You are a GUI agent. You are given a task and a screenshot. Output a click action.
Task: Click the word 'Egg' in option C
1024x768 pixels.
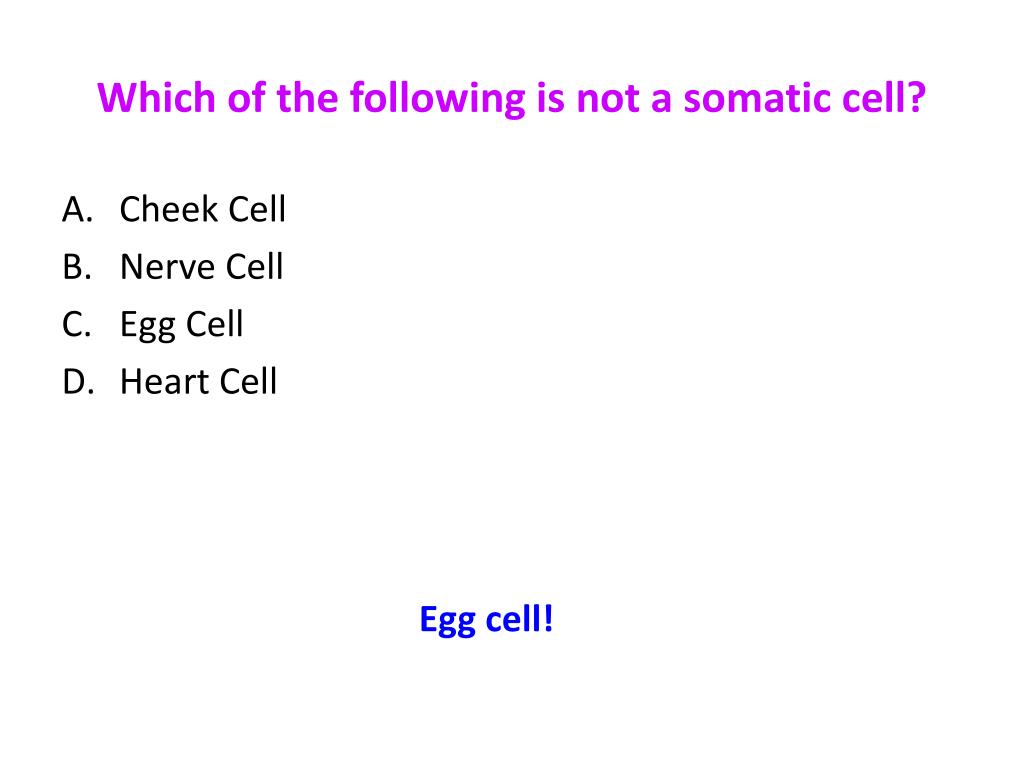click(148, 325)
